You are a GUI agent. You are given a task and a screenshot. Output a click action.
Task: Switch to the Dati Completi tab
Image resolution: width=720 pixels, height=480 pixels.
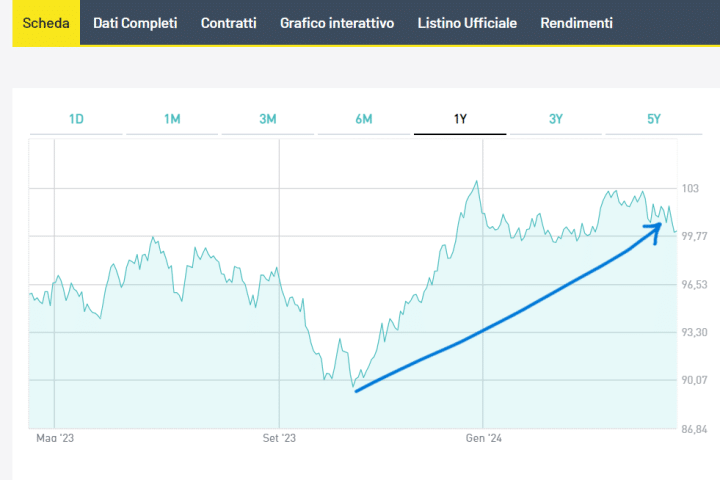(135, 23)
